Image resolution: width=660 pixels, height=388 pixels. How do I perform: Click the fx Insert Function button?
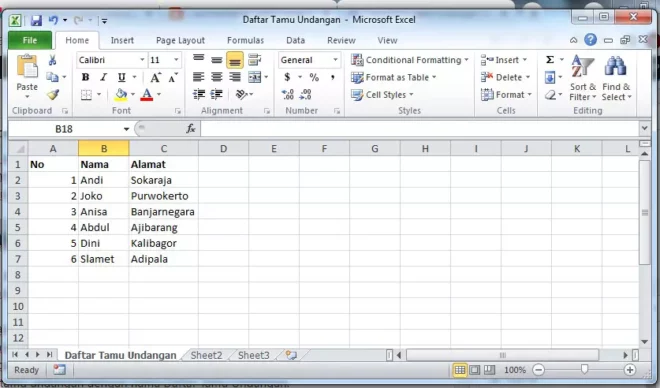(191, 129)
